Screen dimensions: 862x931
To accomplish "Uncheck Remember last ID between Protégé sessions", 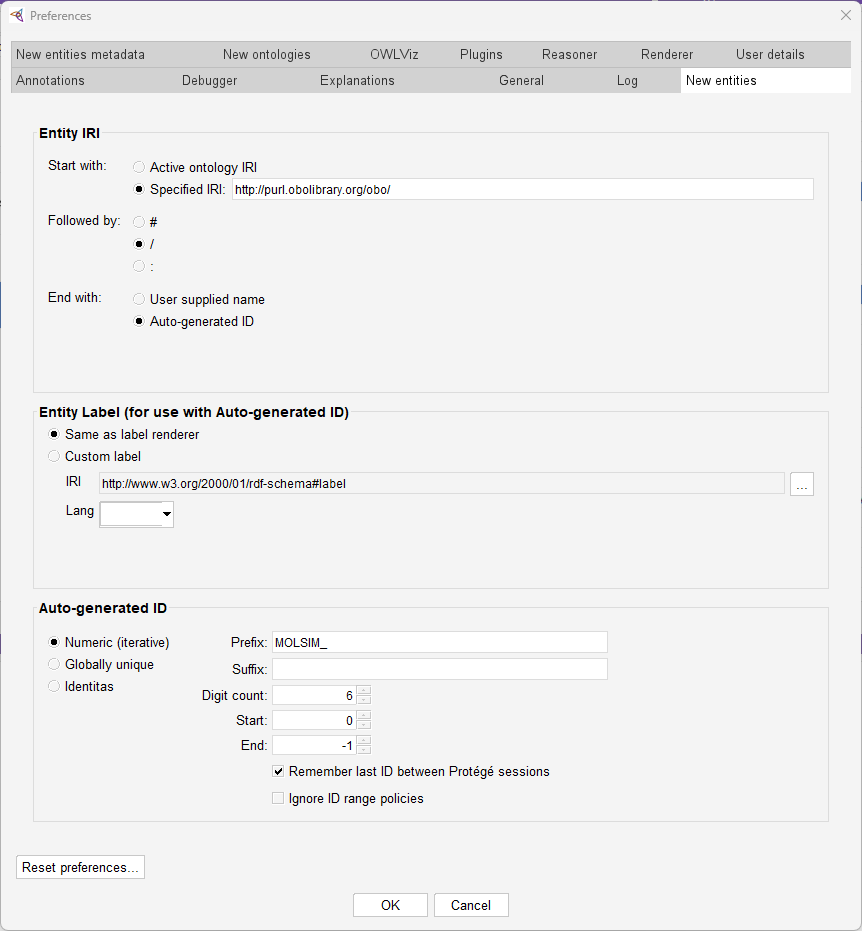I will (278, 771).
